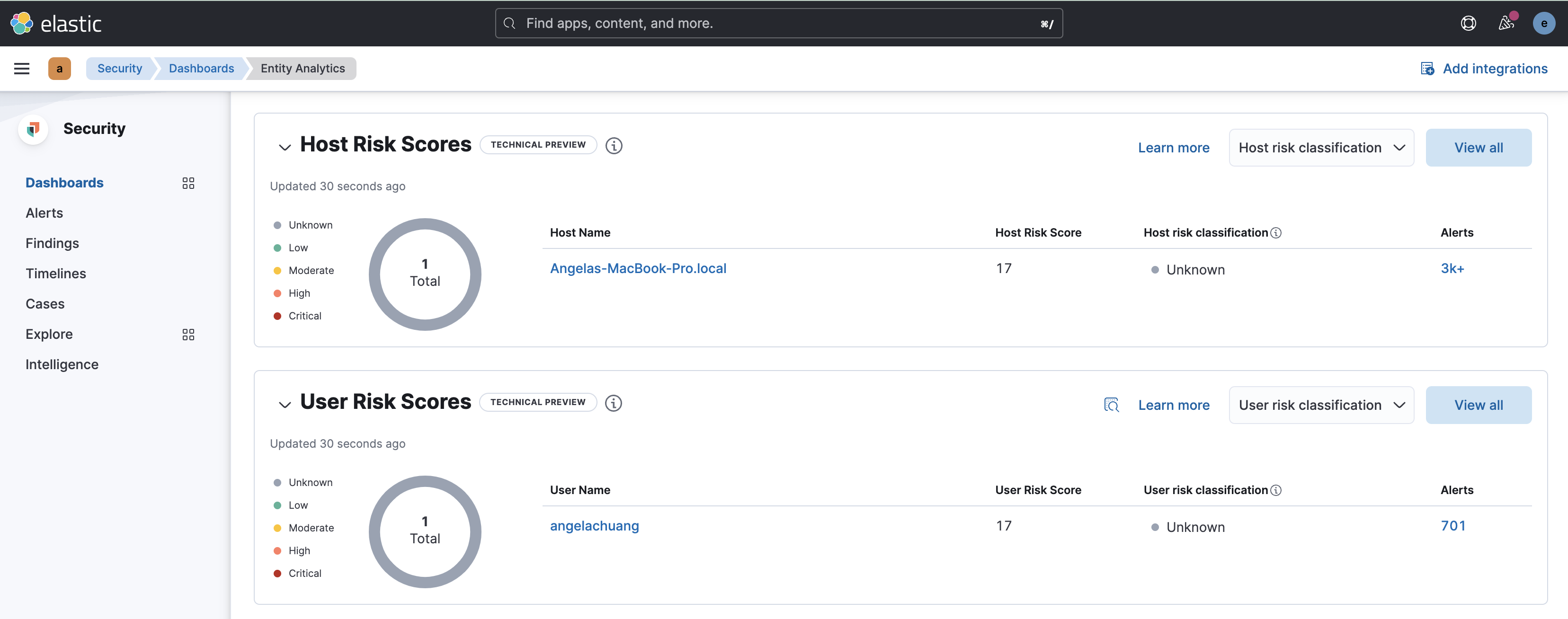This screenshot has width=1568, height=619.
Task: Click View all for Host Risk Scores
Action: [1479, 147]
